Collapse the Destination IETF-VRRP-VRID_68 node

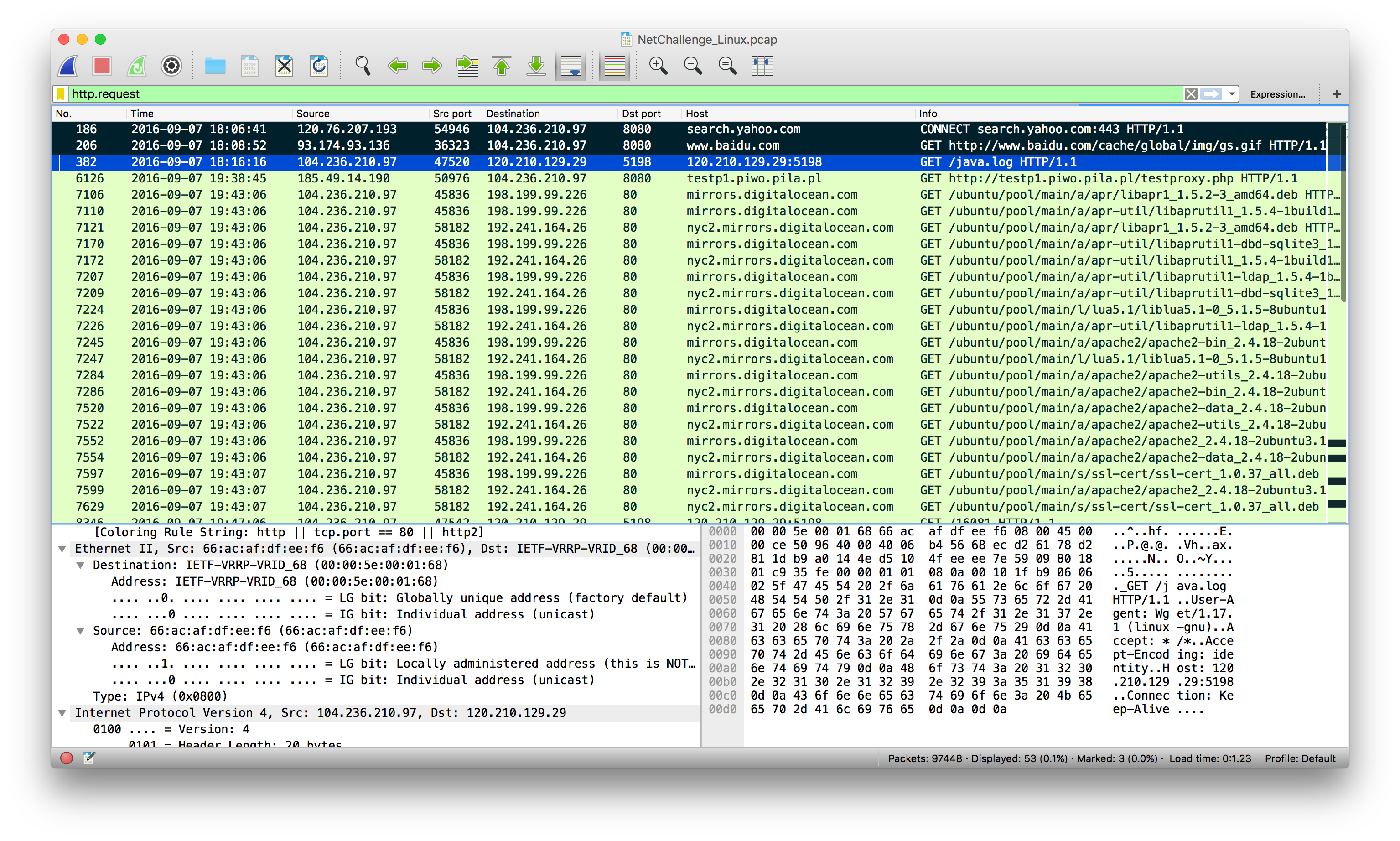coord(80,566)
